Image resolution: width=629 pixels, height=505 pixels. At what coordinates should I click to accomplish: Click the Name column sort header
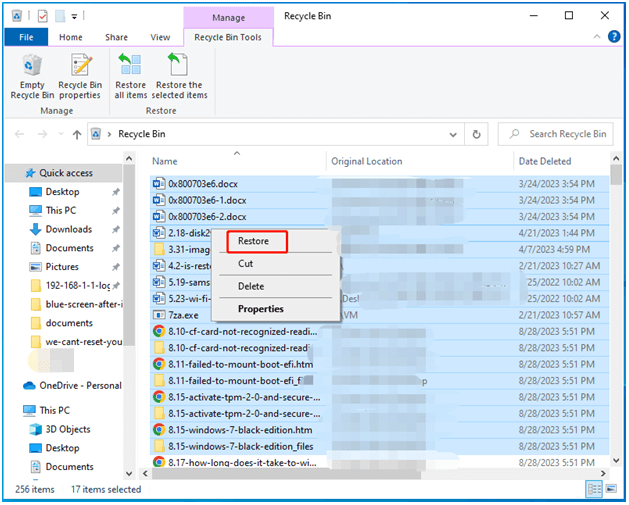[x=164, y=162]
